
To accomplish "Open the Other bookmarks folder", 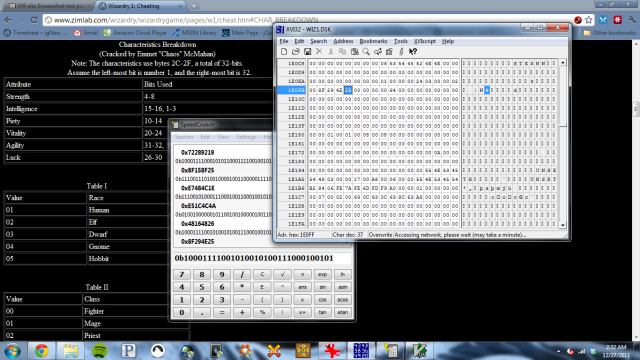I will pos(610,33).
